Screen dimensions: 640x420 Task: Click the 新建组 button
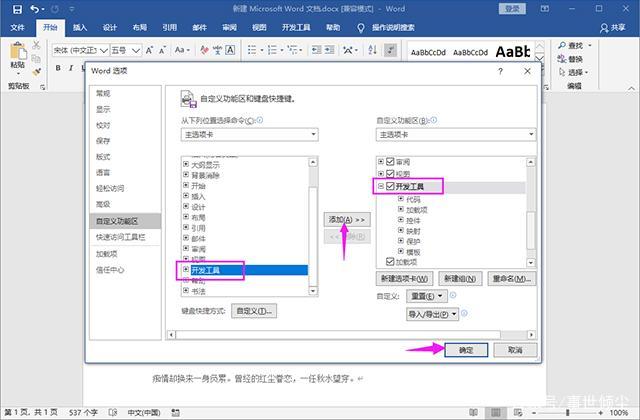click(460, 279)
